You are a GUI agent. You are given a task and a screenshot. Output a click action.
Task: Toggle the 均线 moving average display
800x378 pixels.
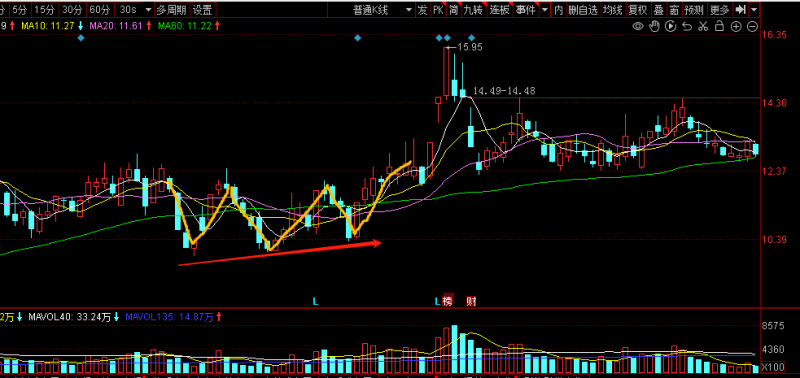coord(612,9)
